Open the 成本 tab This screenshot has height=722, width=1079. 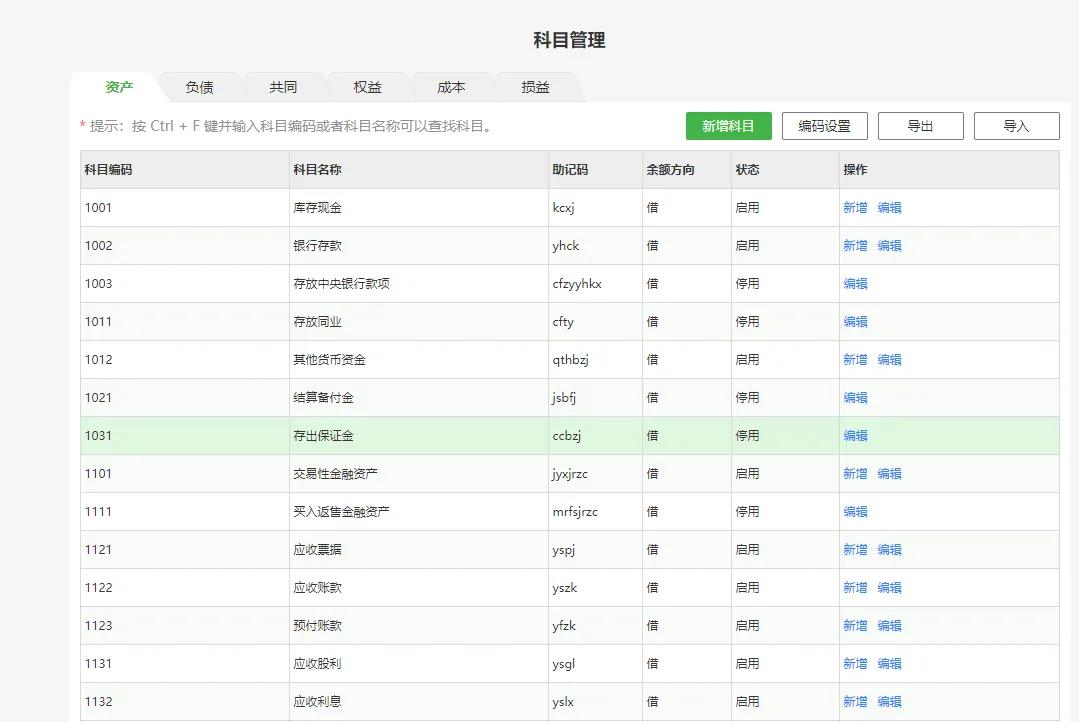pyautogui.click(x=451, y=87)
